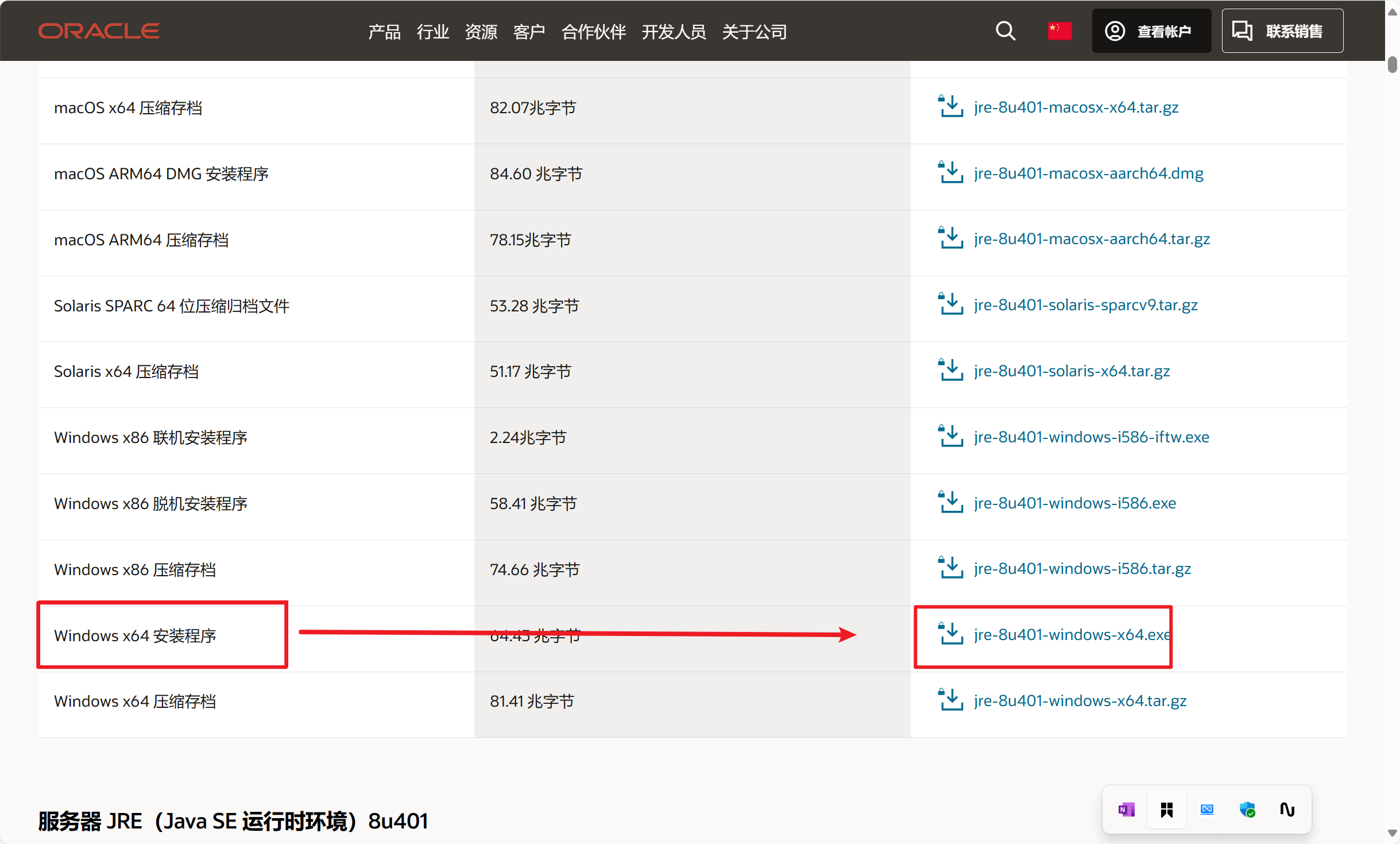Viewport: 1400px width, 844px height.
Task: Open the 资源 navigation menu
Action: coord(481,32)
